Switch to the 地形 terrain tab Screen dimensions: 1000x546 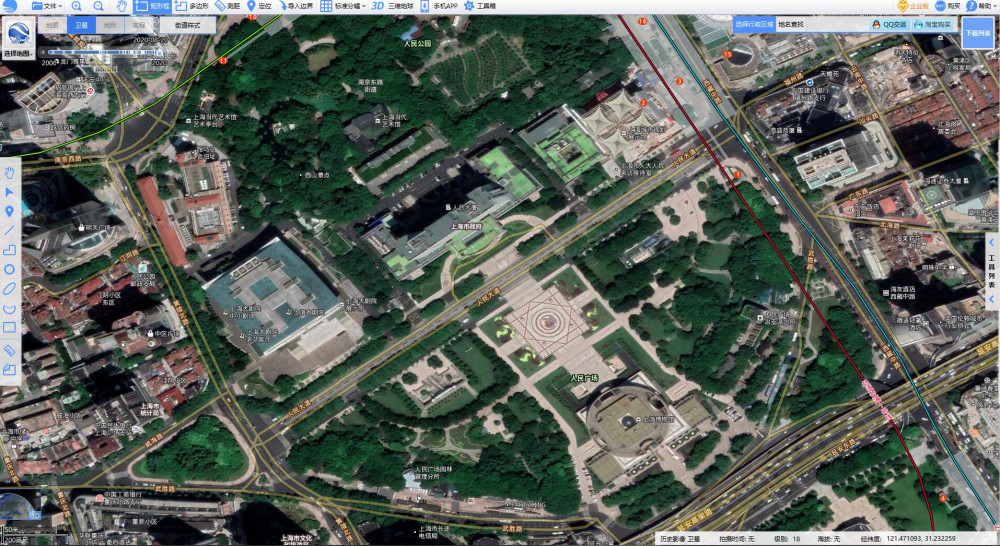coord(110,25)
